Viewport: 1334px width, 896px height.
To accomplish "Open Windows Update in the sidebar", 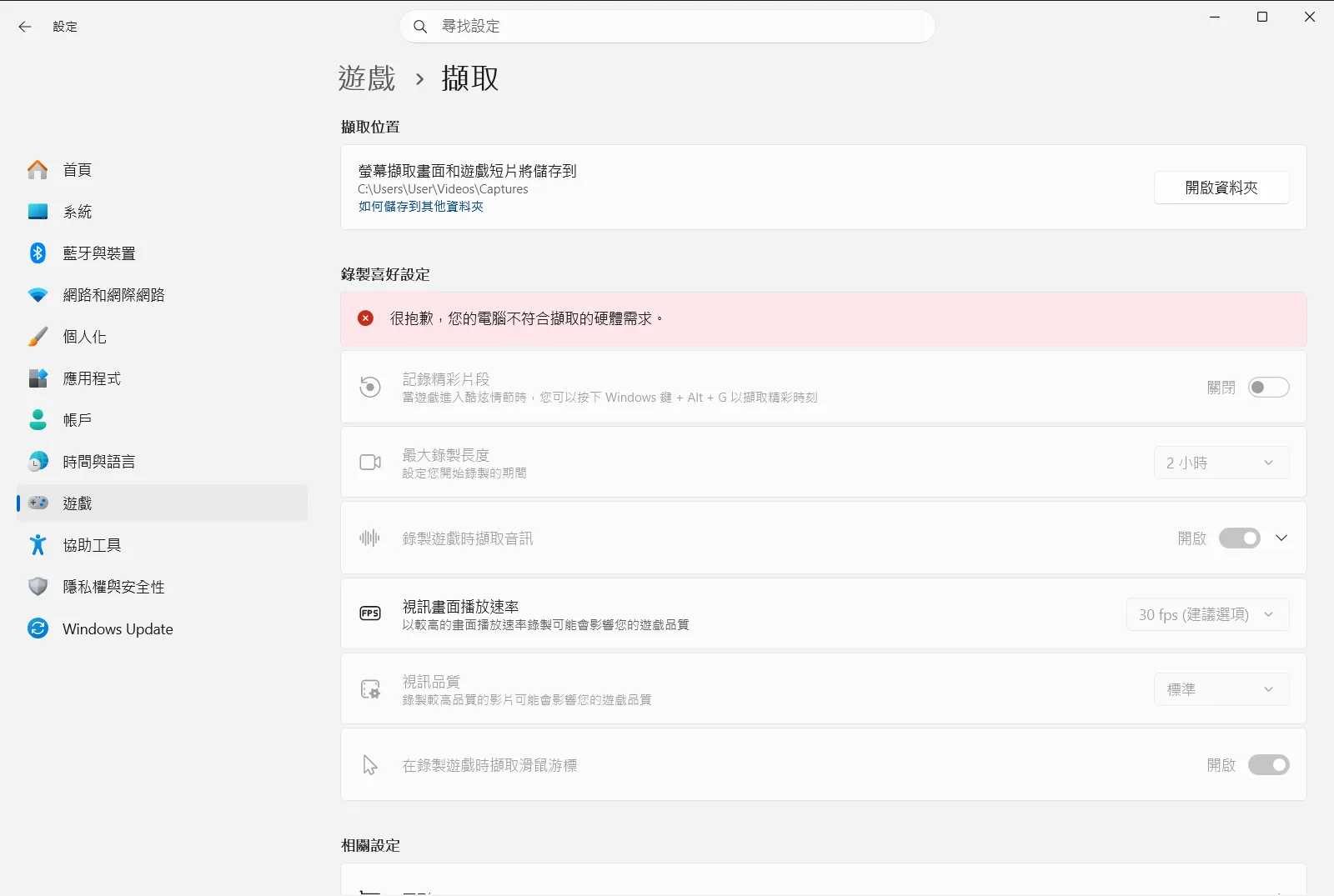I will 163,628.
